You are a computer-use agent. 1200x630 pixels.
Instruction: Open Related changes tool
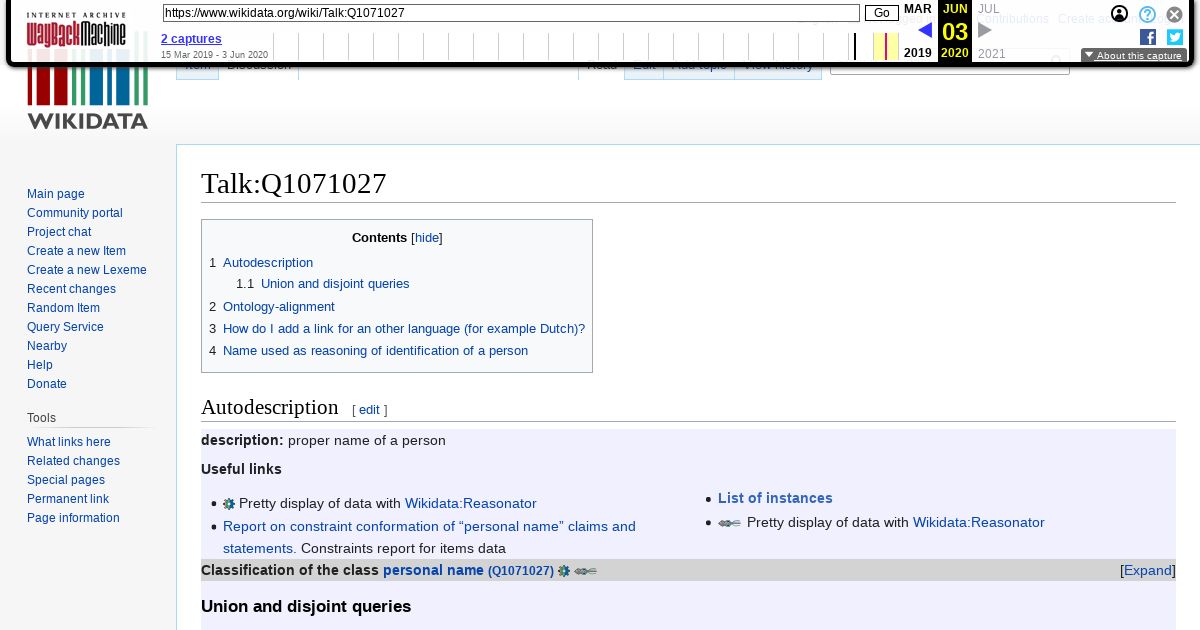(73, 461)
